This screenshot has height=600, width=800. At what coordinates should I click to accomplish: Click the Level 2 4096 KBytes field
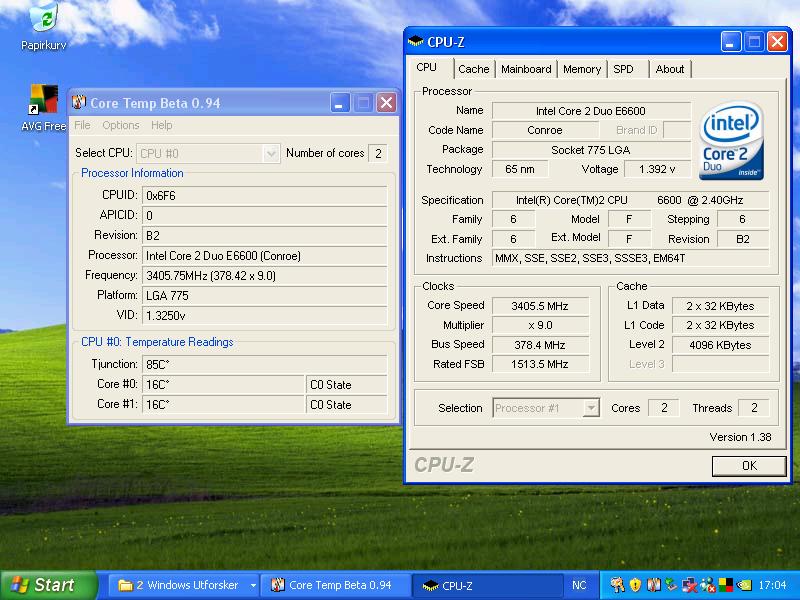tap(720, 345)
